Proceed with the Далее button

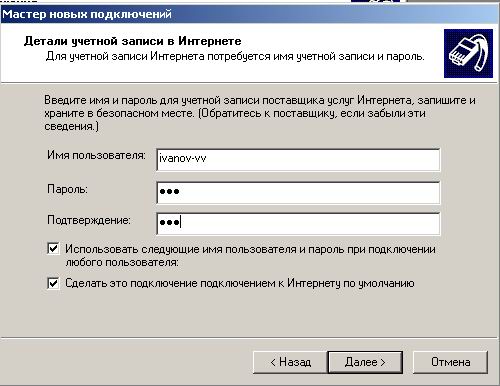click(365, 362)
